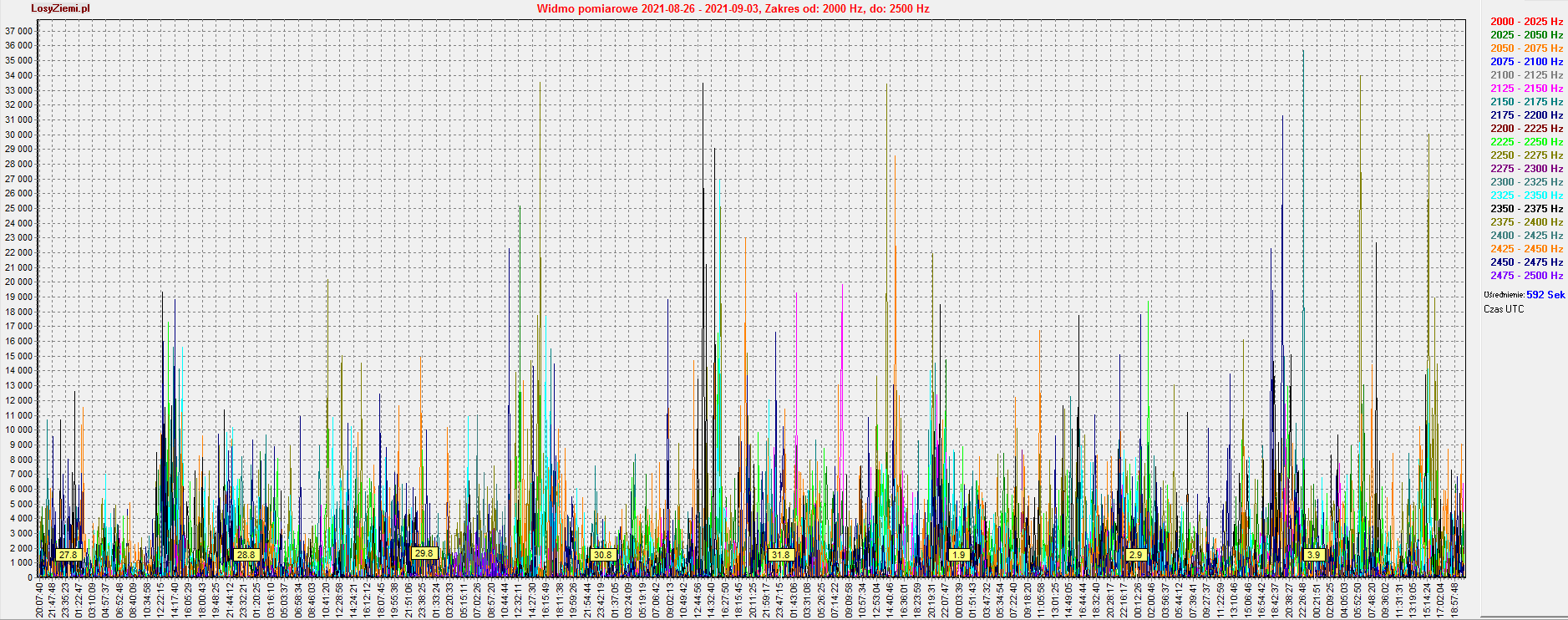Click the 1.9 date marker
Image resolution: width=1568 pixels, height=620 pixels.
(x=958, y=555)
